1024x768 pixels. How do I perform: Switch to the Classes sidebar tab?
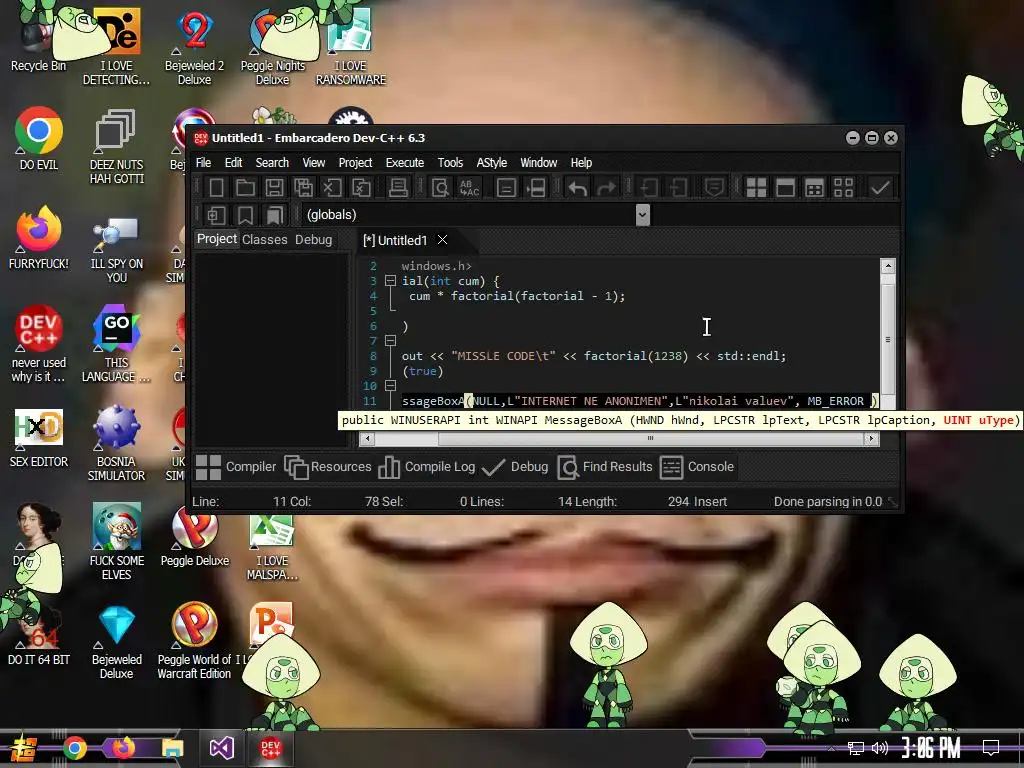point(264,240)
